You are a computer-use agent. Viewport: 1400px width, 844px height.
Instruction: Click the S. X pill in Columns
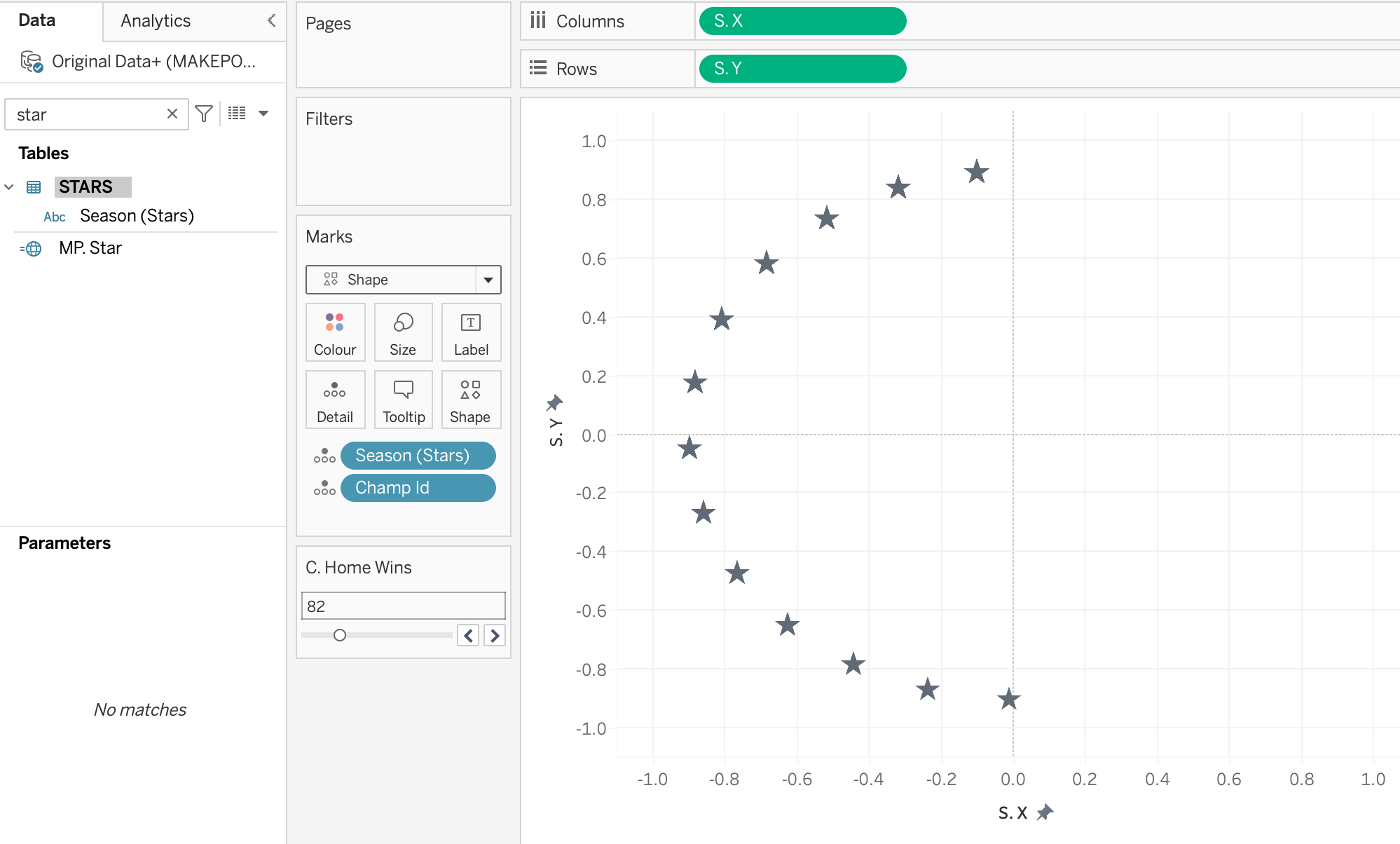(x=802, y=21)
